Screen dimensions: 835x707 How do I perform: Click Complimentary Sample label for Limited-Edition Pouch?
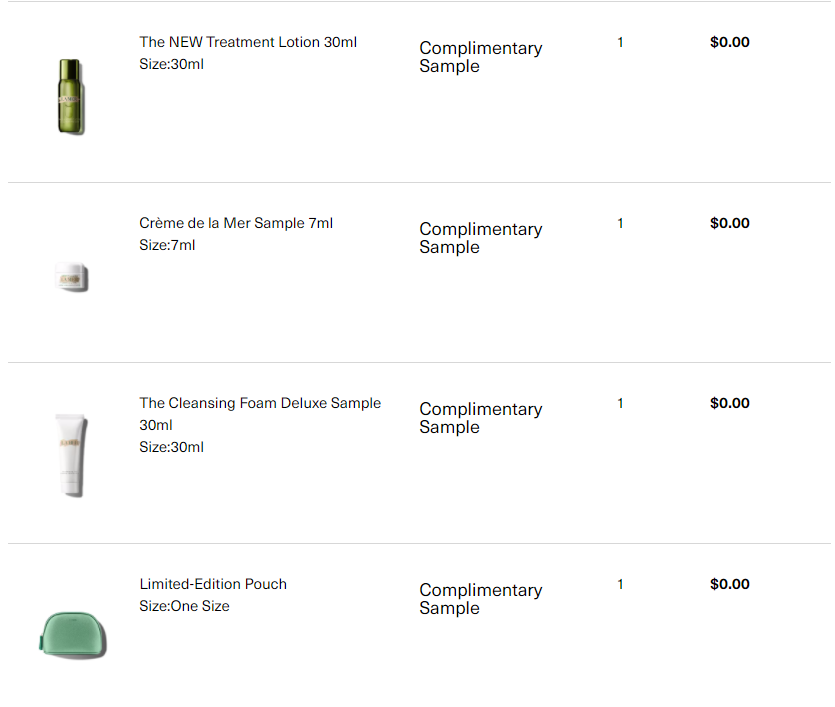click(x=481, y=599)
